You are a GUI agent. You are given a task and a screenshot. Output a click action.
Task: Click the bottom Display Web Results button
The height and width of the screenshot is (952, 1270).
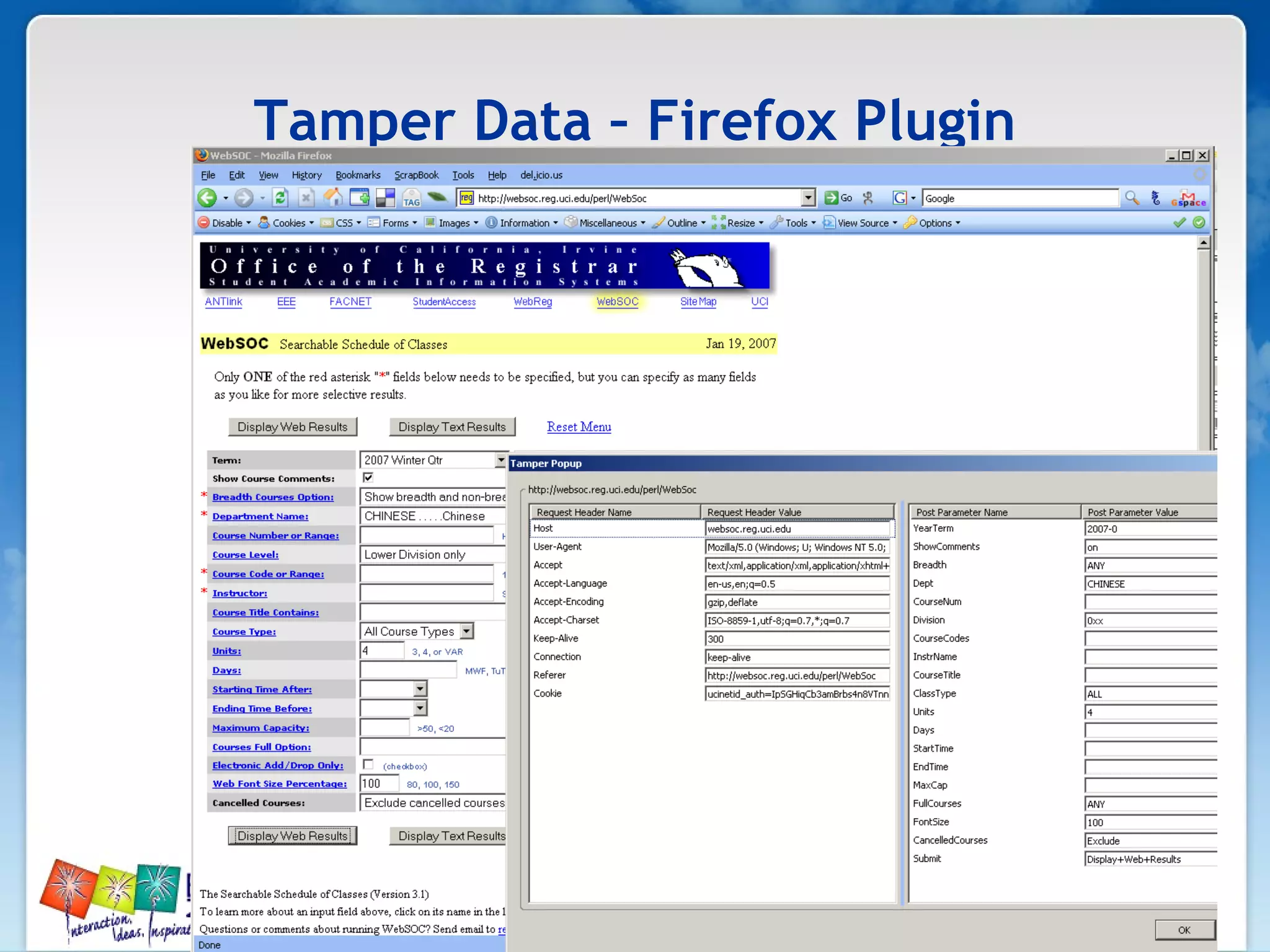coord(293,835)
